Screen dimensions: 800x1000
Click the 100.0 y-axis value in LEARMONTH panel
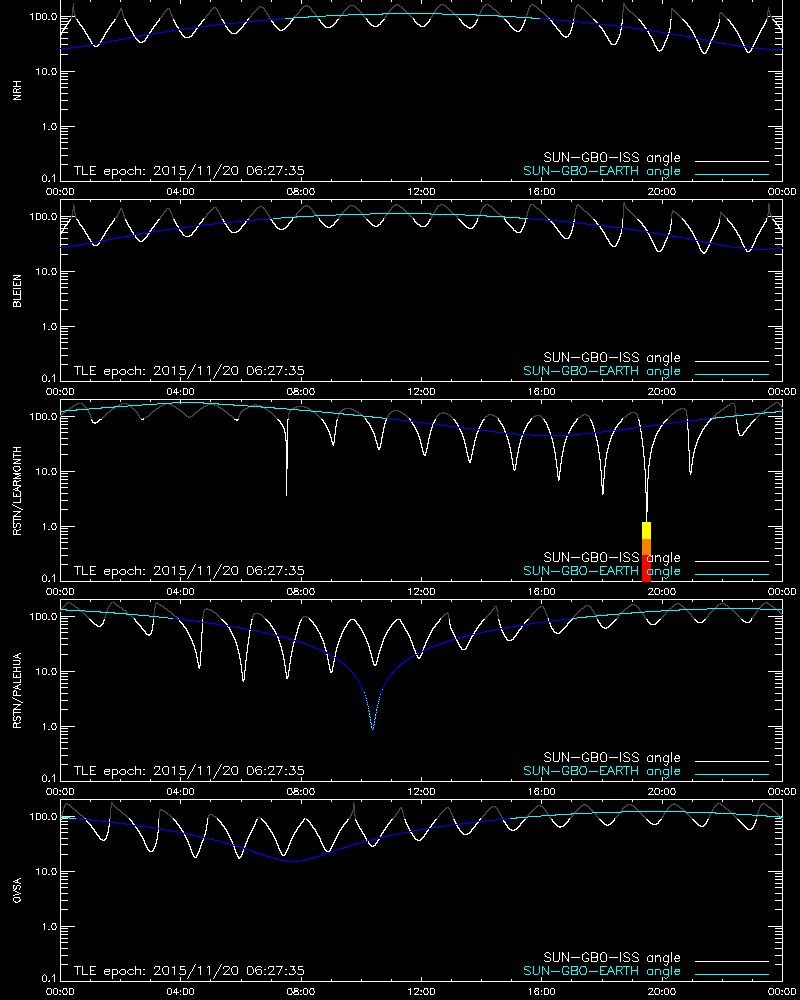coord(43,416)
